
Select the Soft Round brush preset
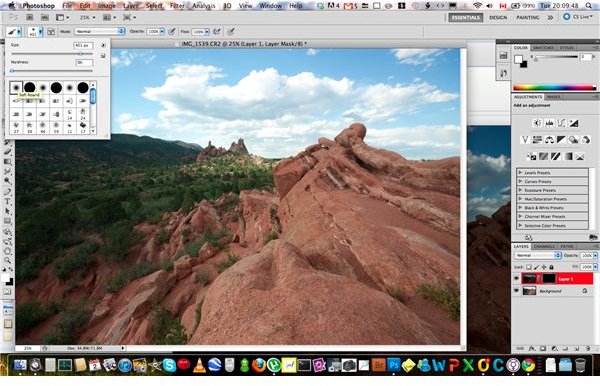click(x=16, y=88)
